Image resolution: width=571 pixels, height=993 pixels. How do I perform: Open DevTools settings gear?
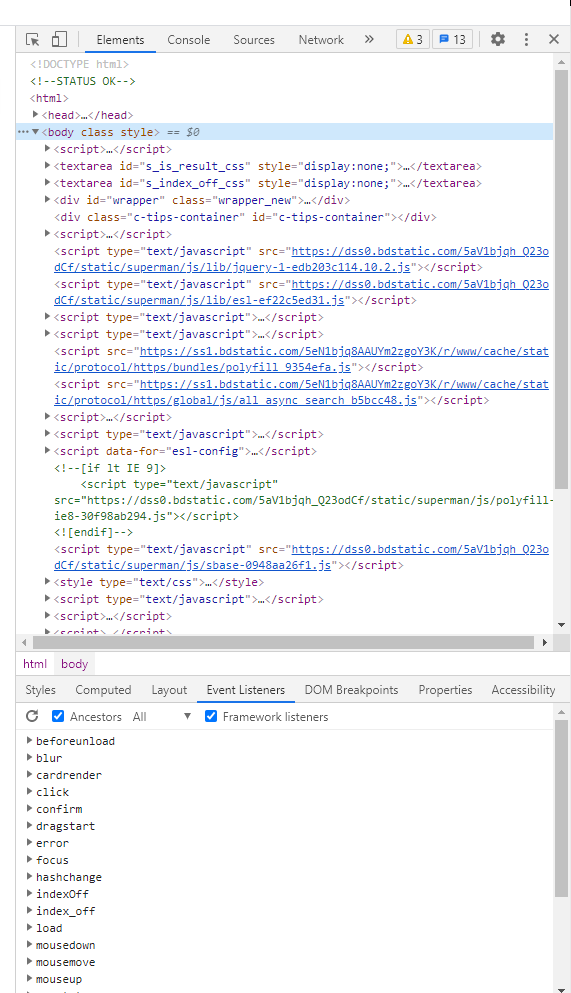click(498, 39)
